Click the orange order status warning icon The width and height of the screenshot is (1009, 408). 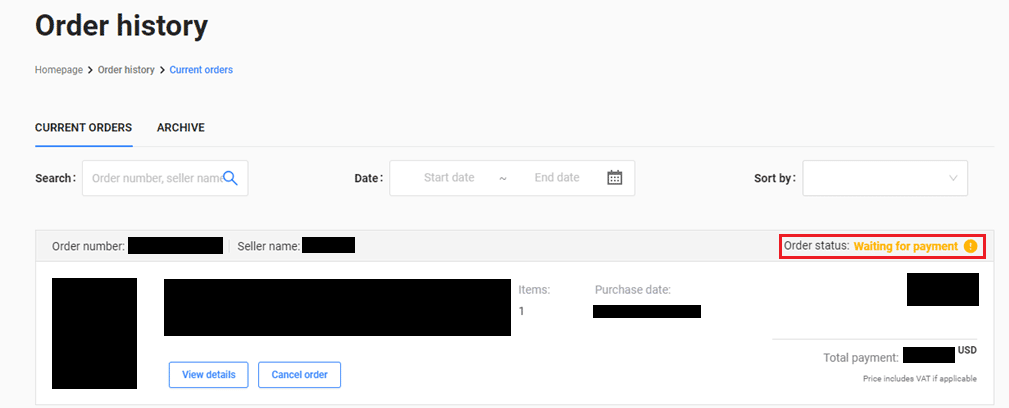(970, 246)
